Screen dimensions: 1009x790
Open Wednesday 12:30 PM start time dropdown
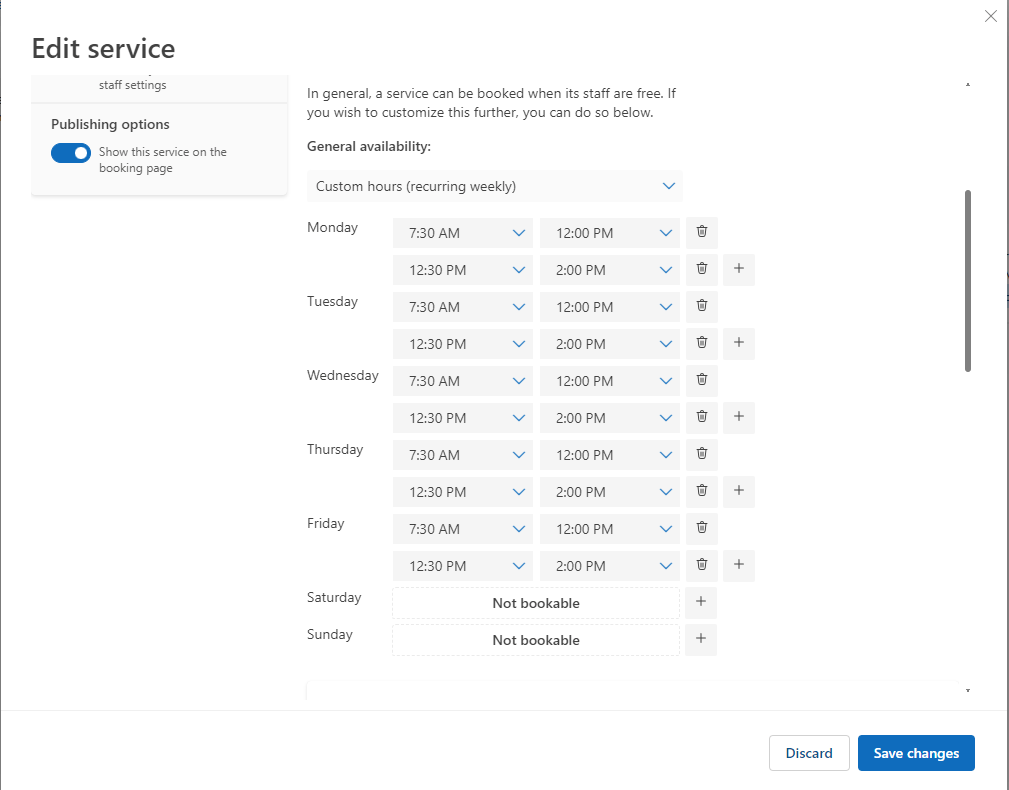463,418
